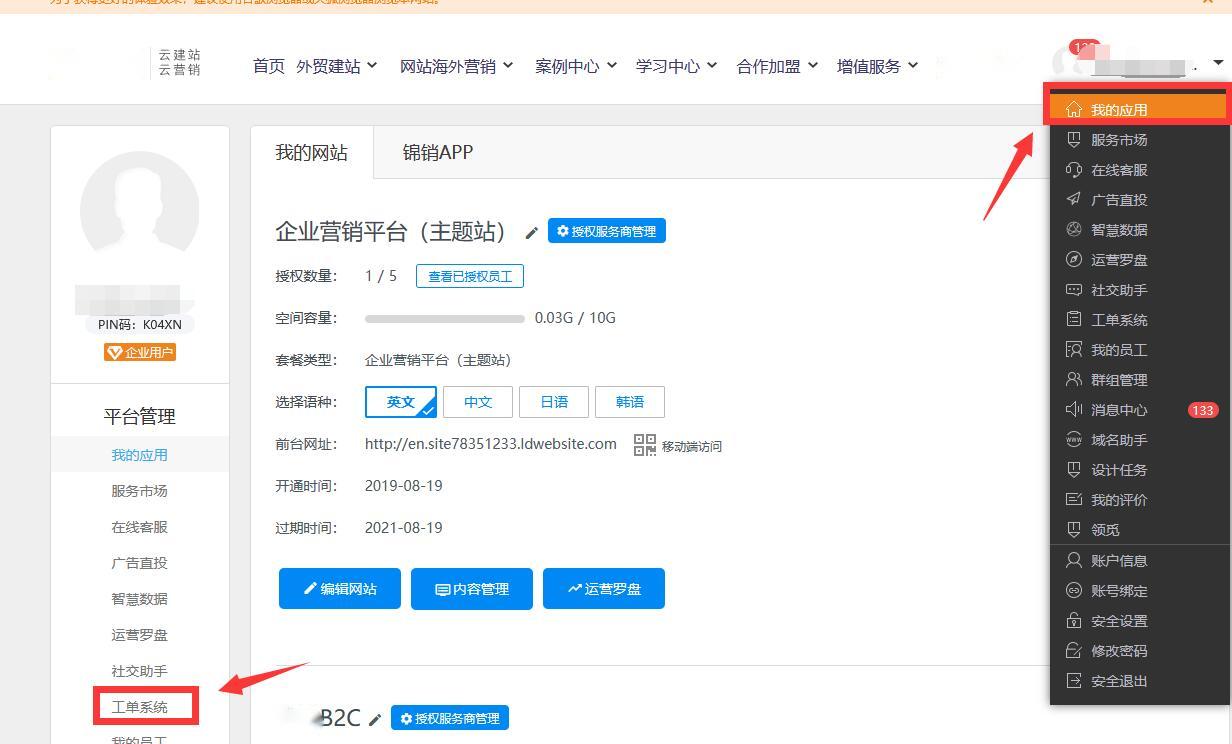This screenshot has width=1232, height=744.
Task: Switch to the 锦销APP tab
Action: [x=438, y=153]
